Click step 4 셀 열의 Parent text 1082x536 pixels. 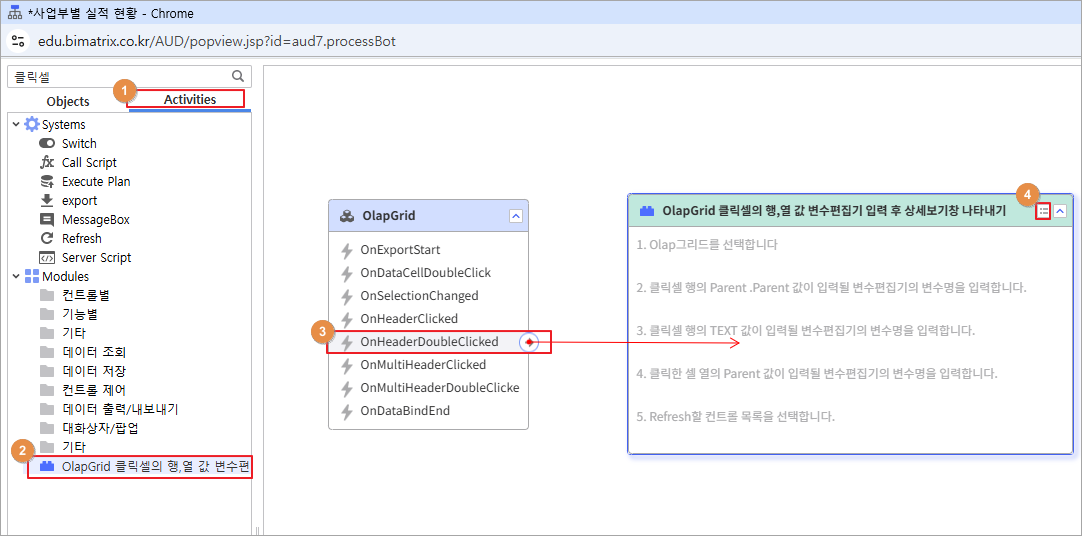coord(816,374)
